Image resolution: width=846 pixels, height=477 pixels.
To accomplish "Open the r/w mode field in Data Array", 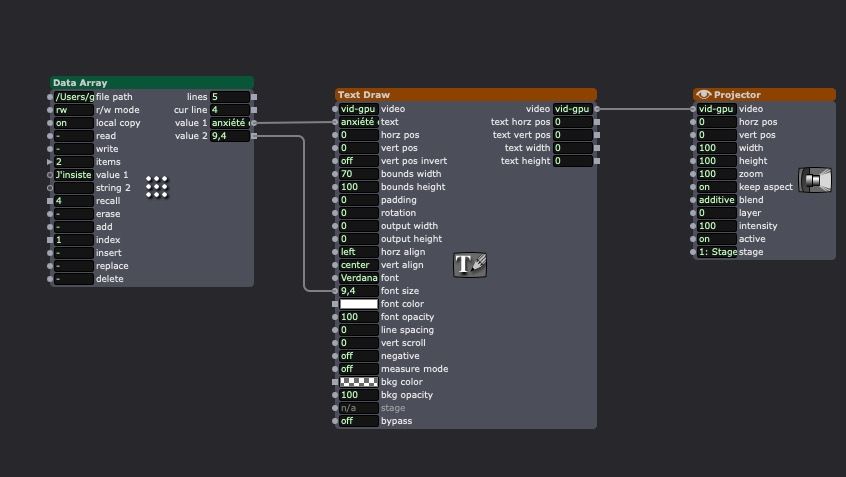I will (73, 110).
